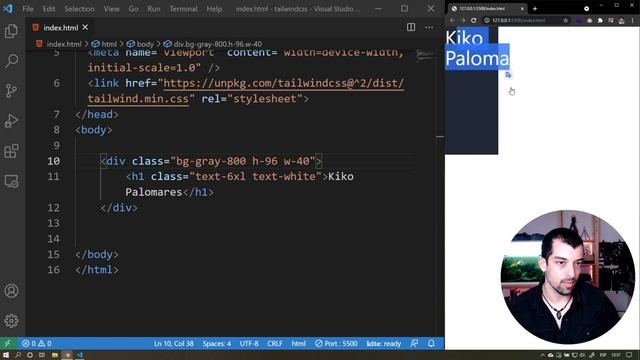Open the Help menu
This screenshot has width=640, height=360.
214,9
